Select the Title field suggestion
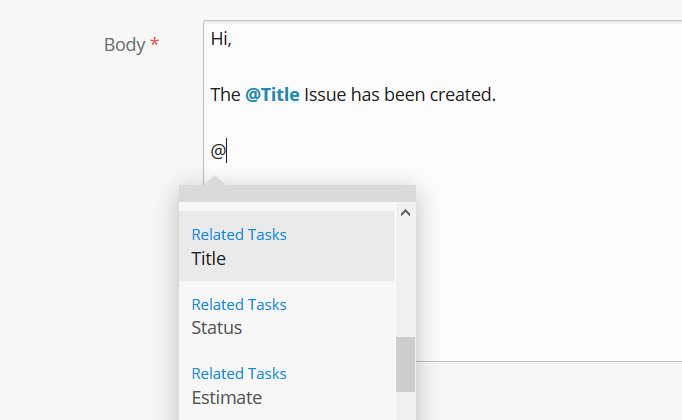This screenshot has height=420, width=682. click(x=287, y=247)
